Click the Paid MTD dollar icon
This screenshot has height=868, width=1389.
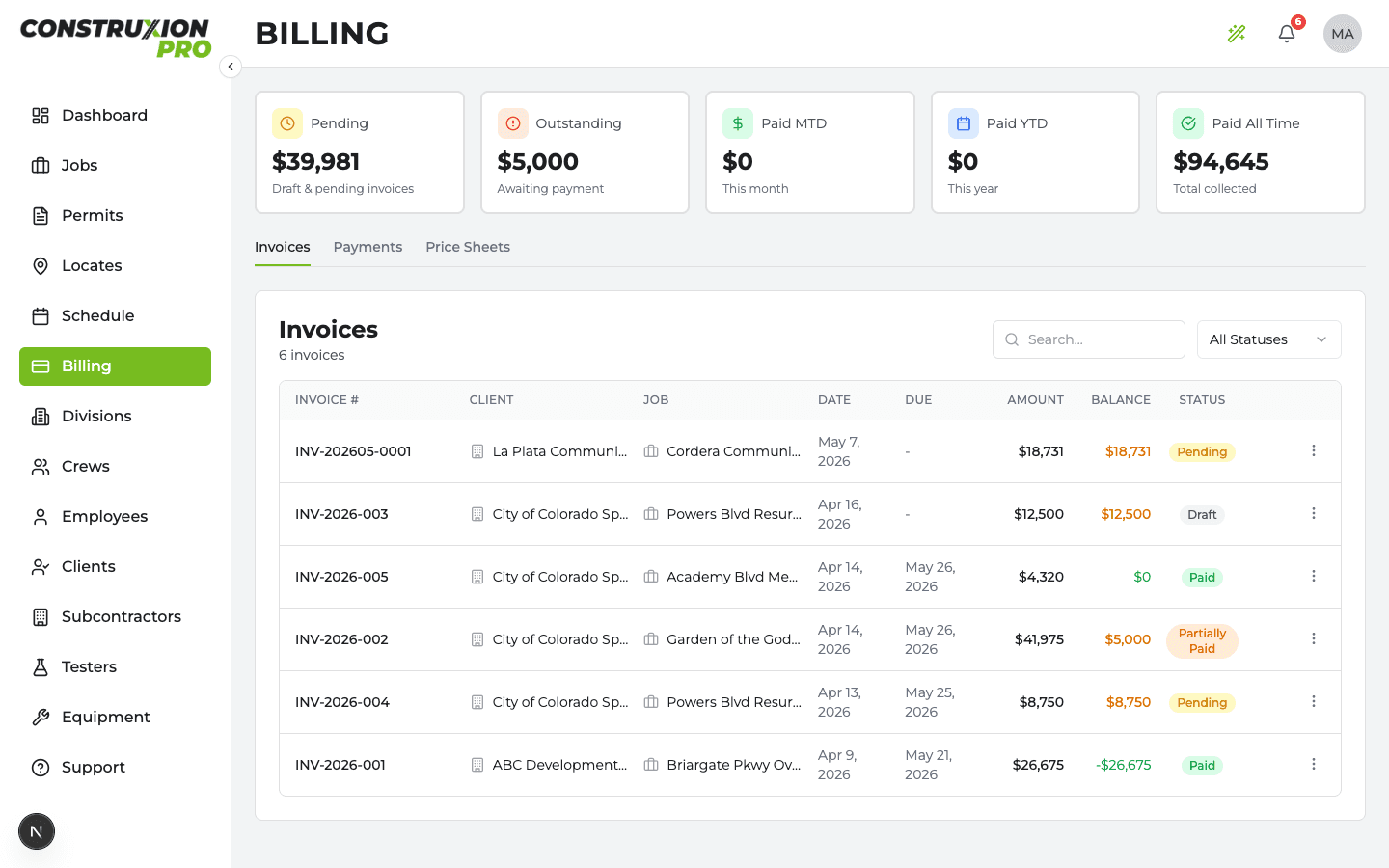coord(738,123)
